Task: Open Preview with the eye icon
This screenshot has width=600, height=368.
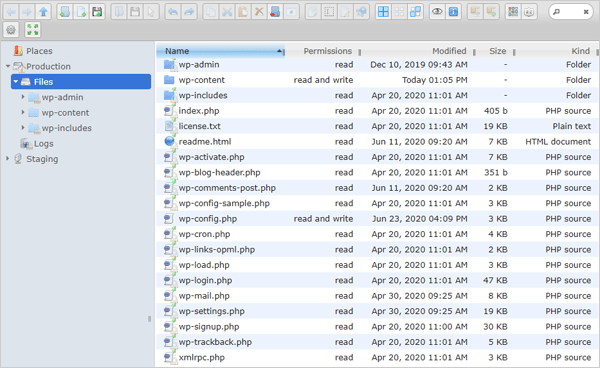Action: 437,12
